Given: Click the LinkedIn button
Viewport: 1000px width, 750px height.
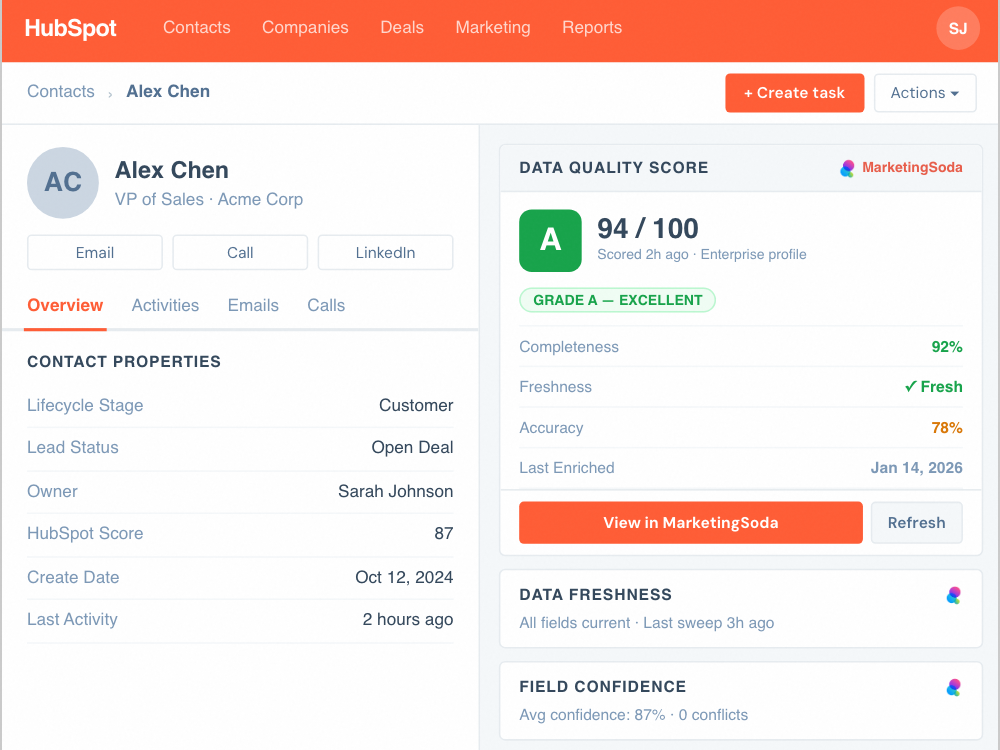Looking at the screenshot, I should click(x=385, y=253).
